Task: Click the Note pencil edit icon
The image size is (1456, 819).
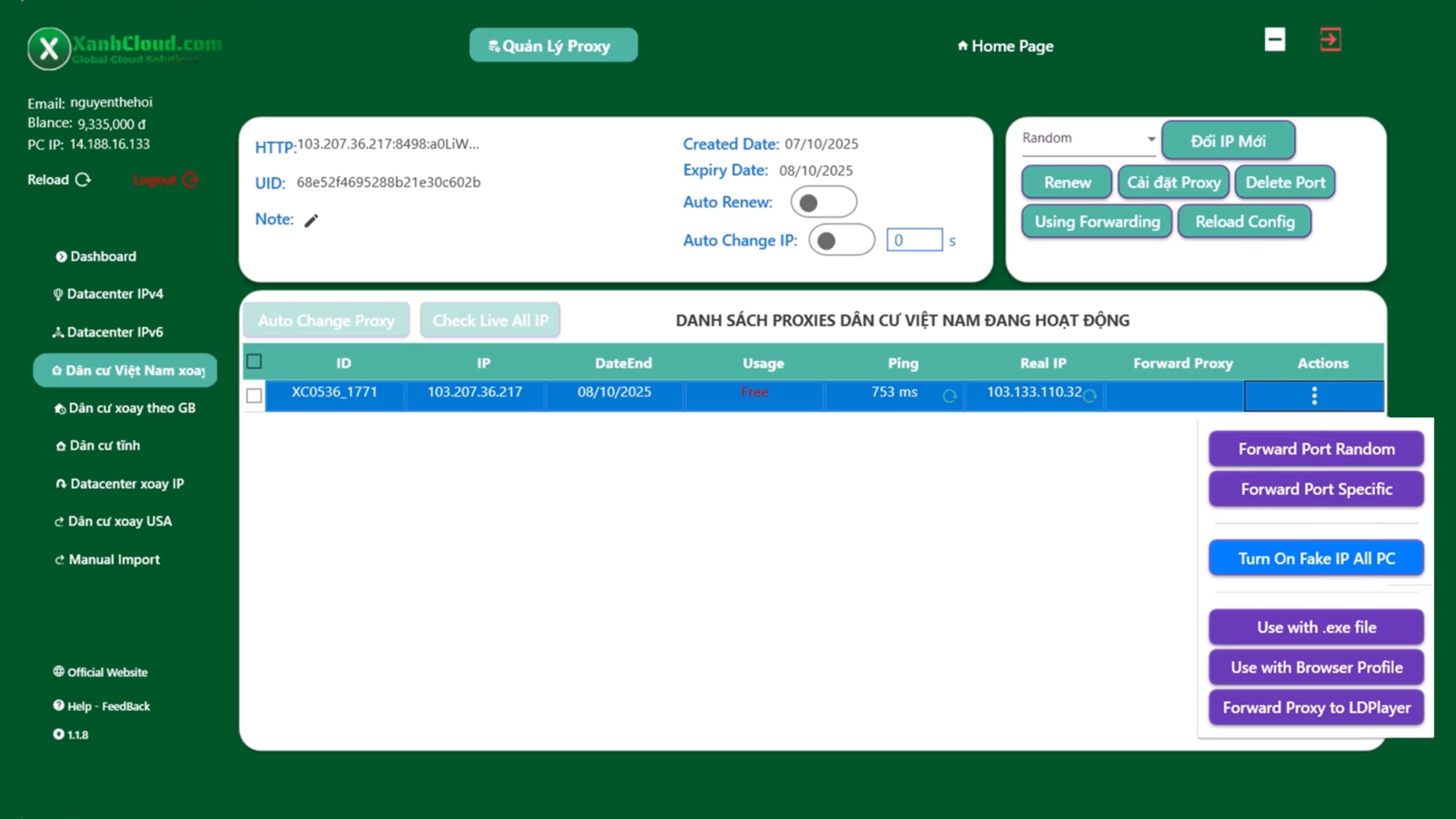Action: coord(311,221)
